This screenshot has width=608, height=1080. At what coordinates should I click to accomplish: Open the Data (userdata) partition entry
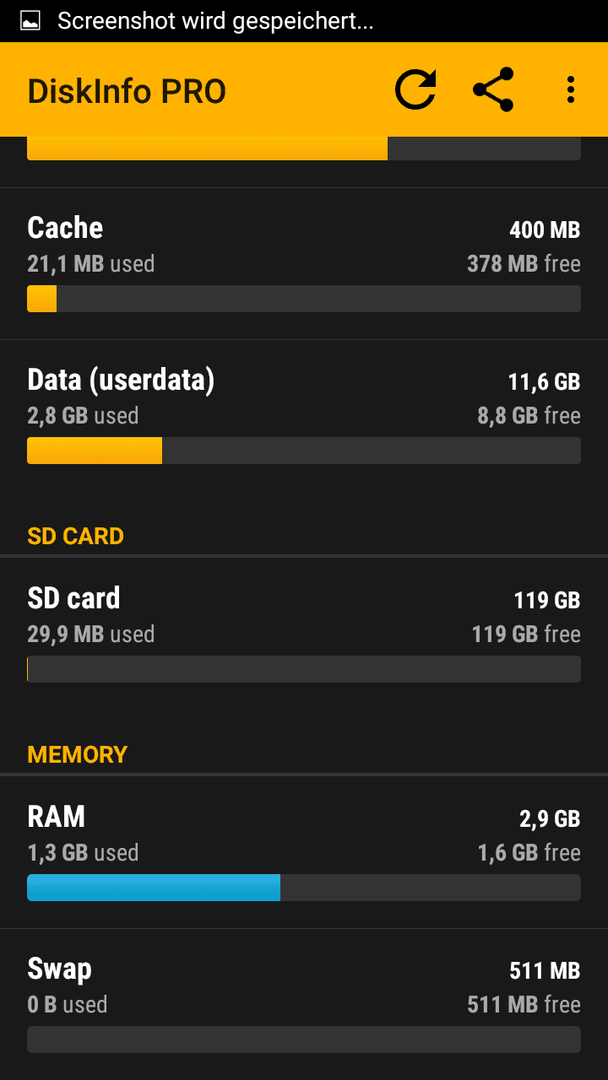(x=304, y=415)
